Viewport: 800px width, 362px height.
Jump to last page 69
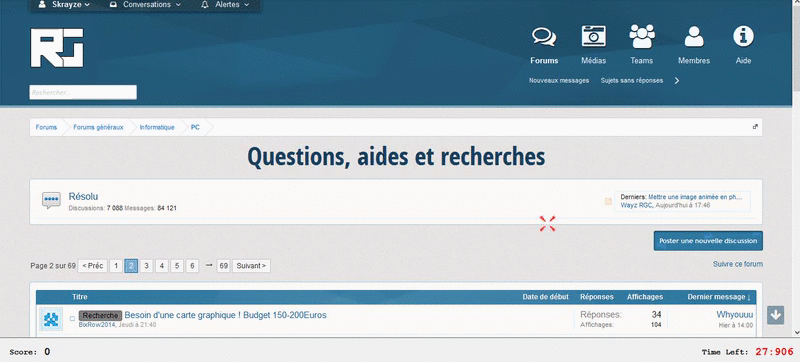[x=223, y=266]
